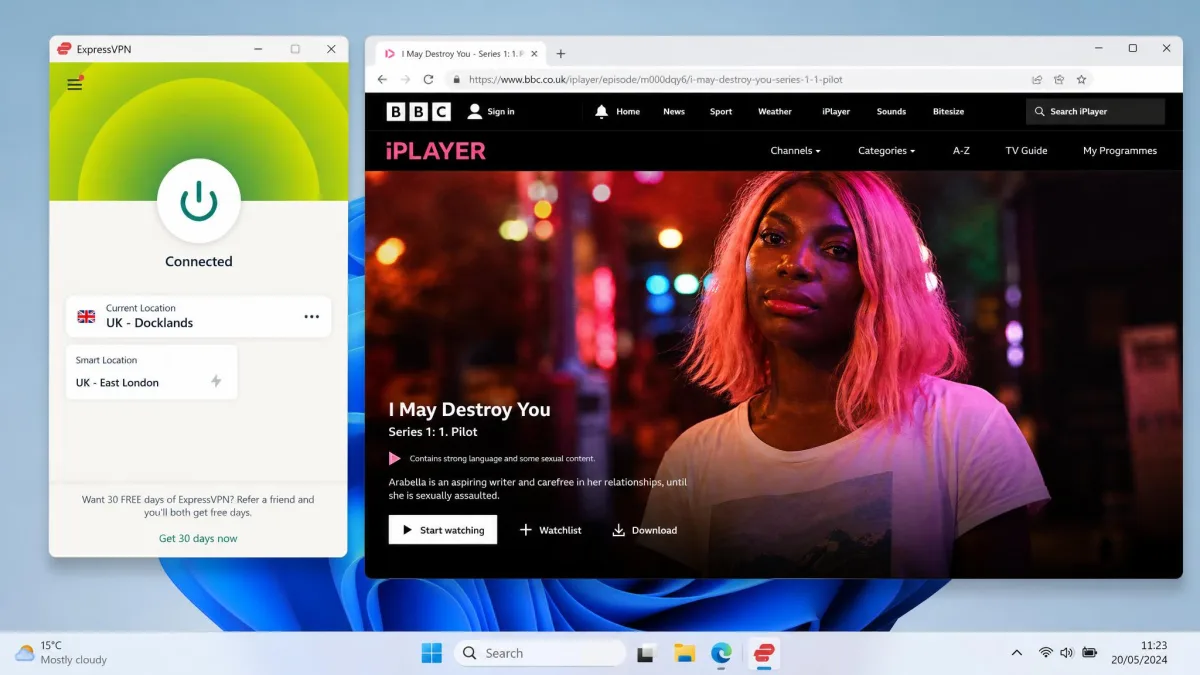The image size is (1200, 675).
Task: Go to BBC Home
Action: pyautogui.click(x=628, y=111)
